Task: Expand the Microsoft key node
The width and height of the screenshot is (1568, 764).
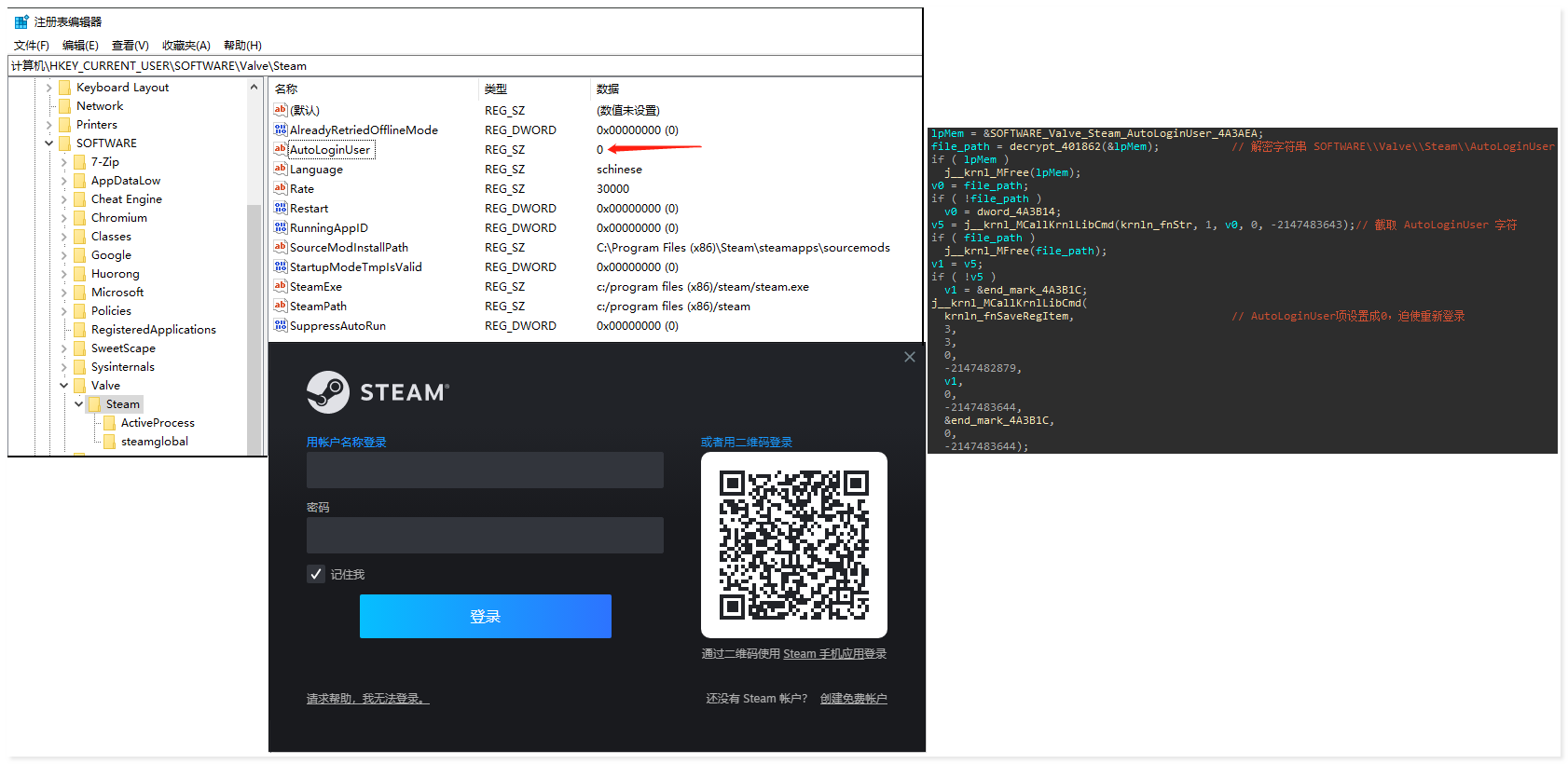Action: 64,292
